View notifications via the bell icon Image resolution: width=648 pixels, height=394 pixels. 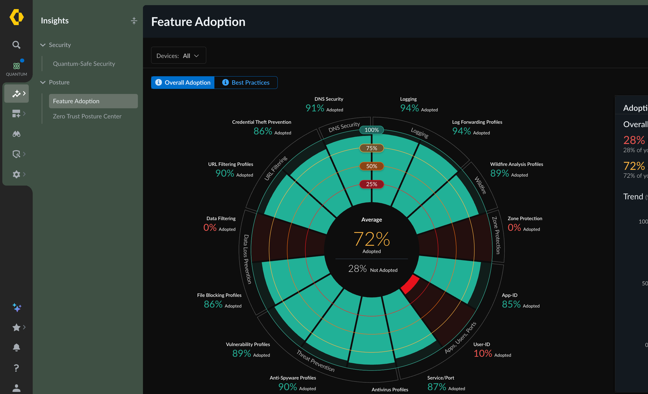(16, 347)
